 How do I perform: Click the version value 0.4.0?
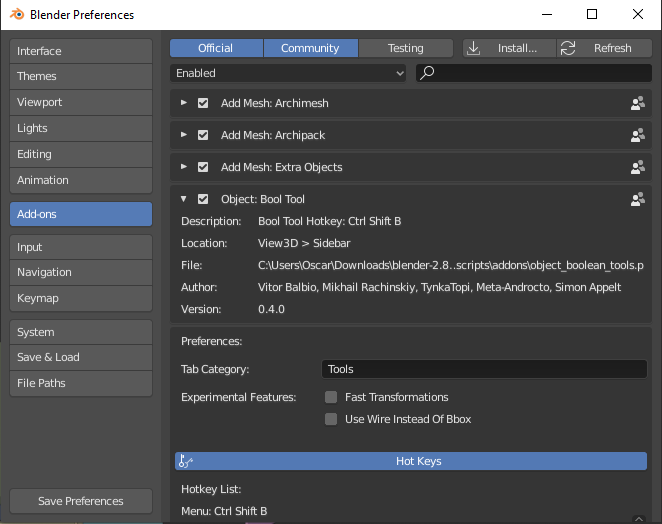[x=271, y=309]
